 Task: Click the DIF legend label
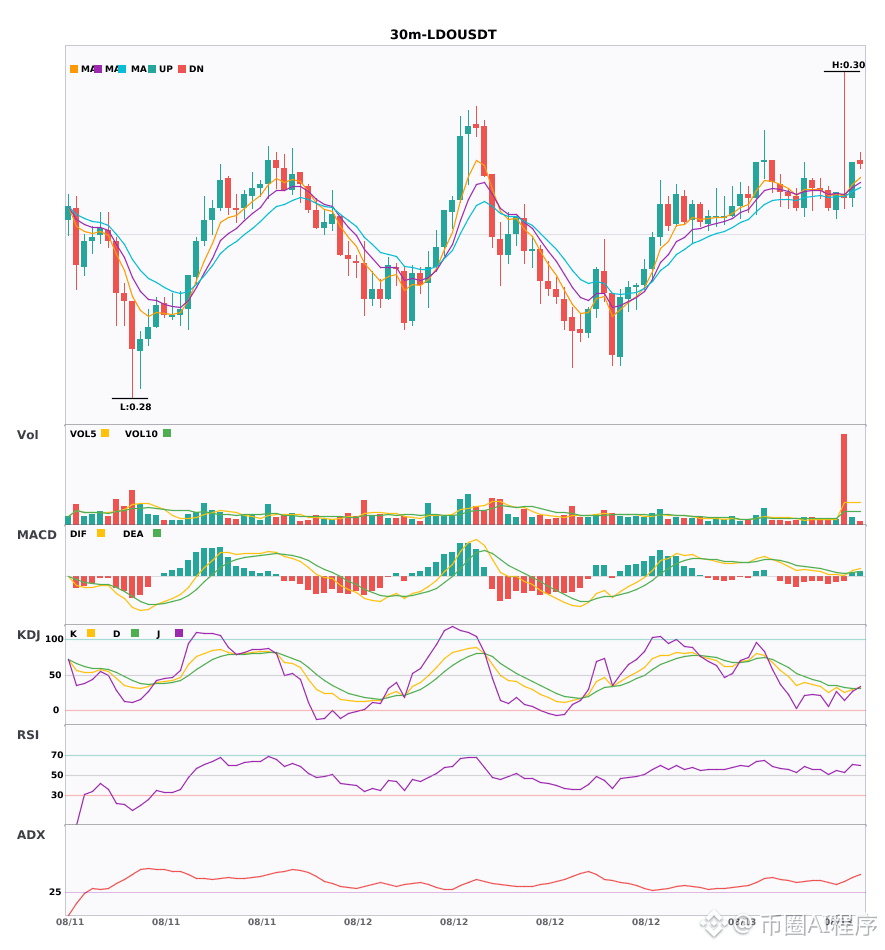(x=78, y=534)
